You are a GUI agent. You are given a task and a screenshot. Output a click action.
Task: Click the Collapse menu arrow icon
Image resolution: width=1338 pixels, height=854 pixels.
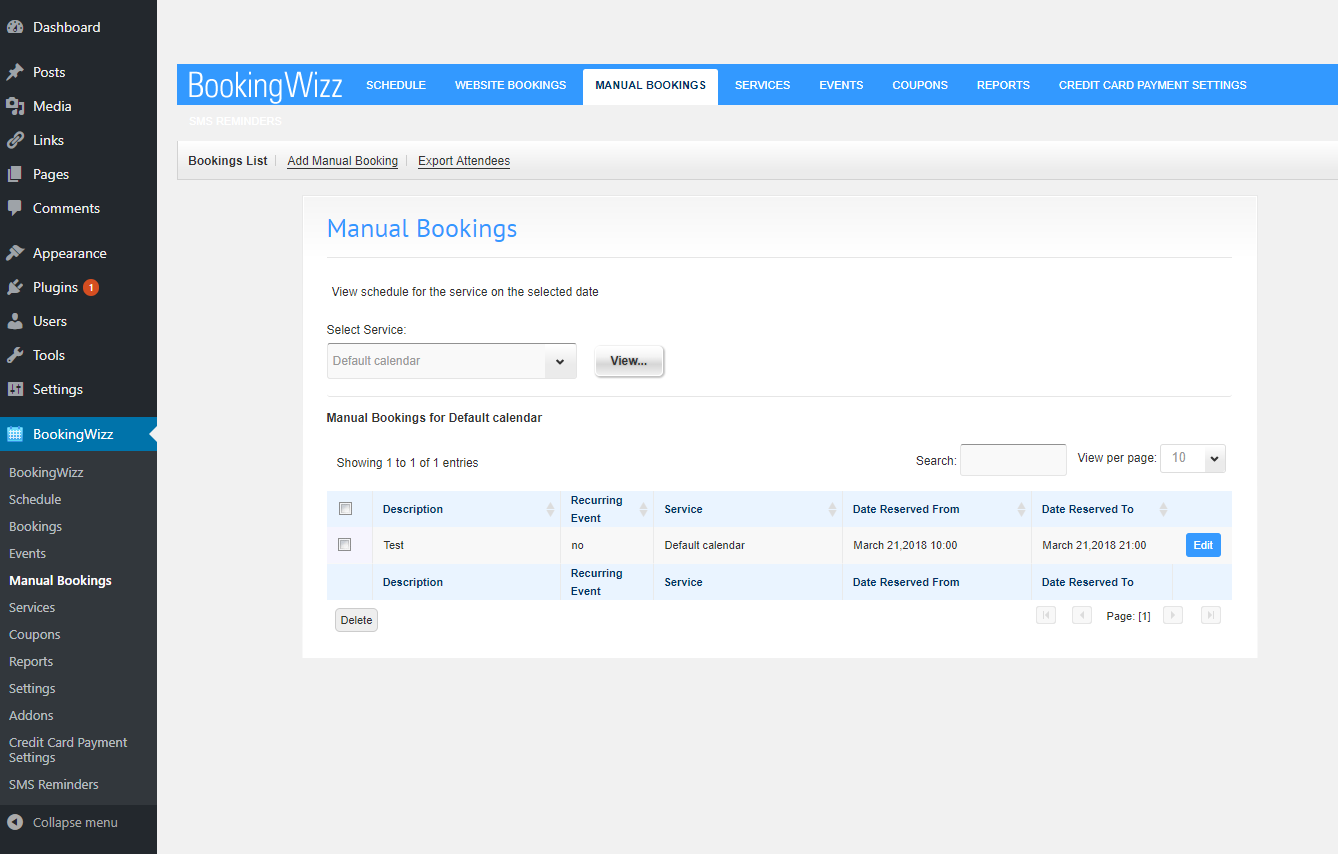tap(15, 822)
